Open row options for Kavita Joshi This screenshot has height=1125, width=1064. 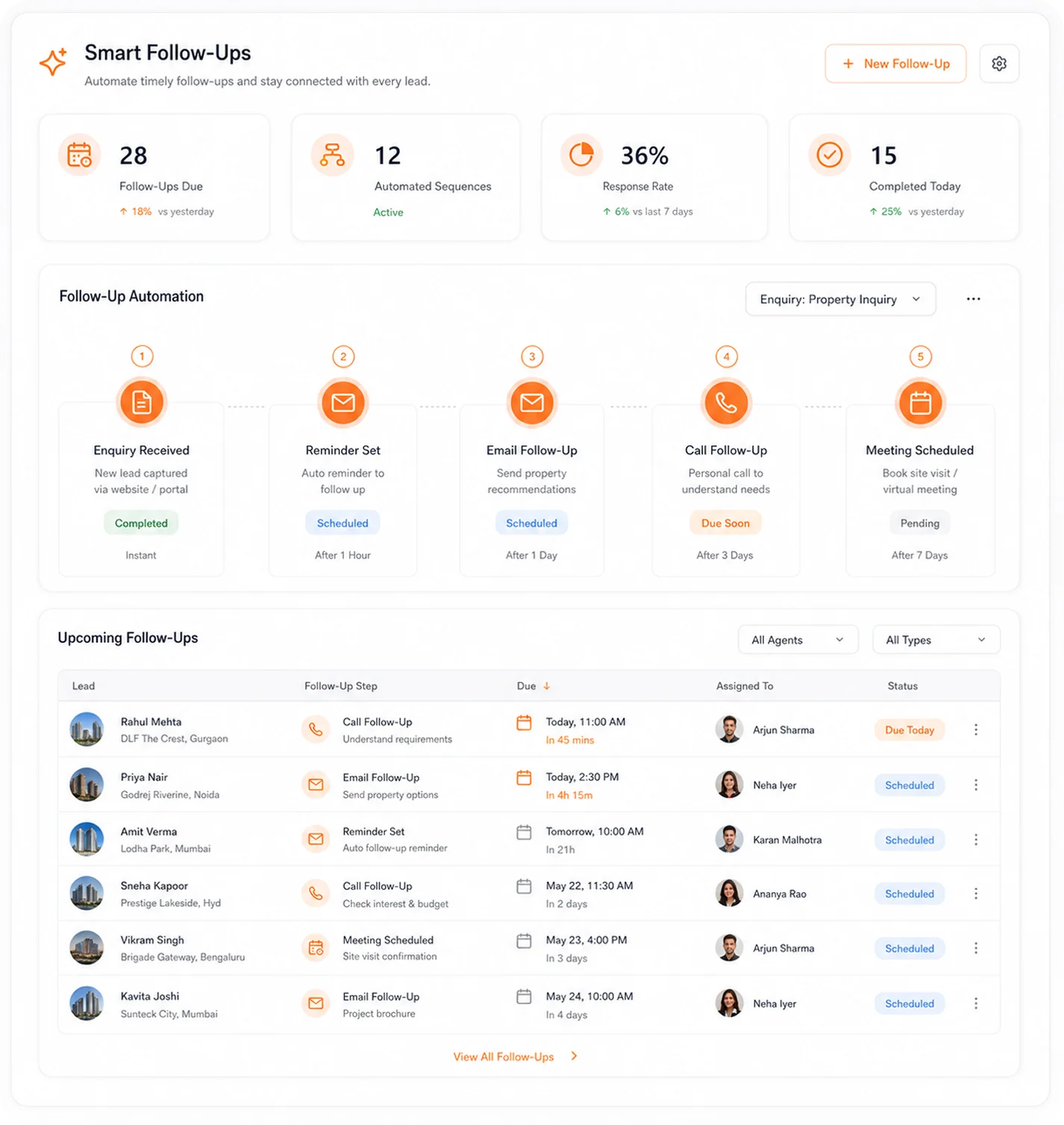pyautogui.click(x=976, y=1003)
